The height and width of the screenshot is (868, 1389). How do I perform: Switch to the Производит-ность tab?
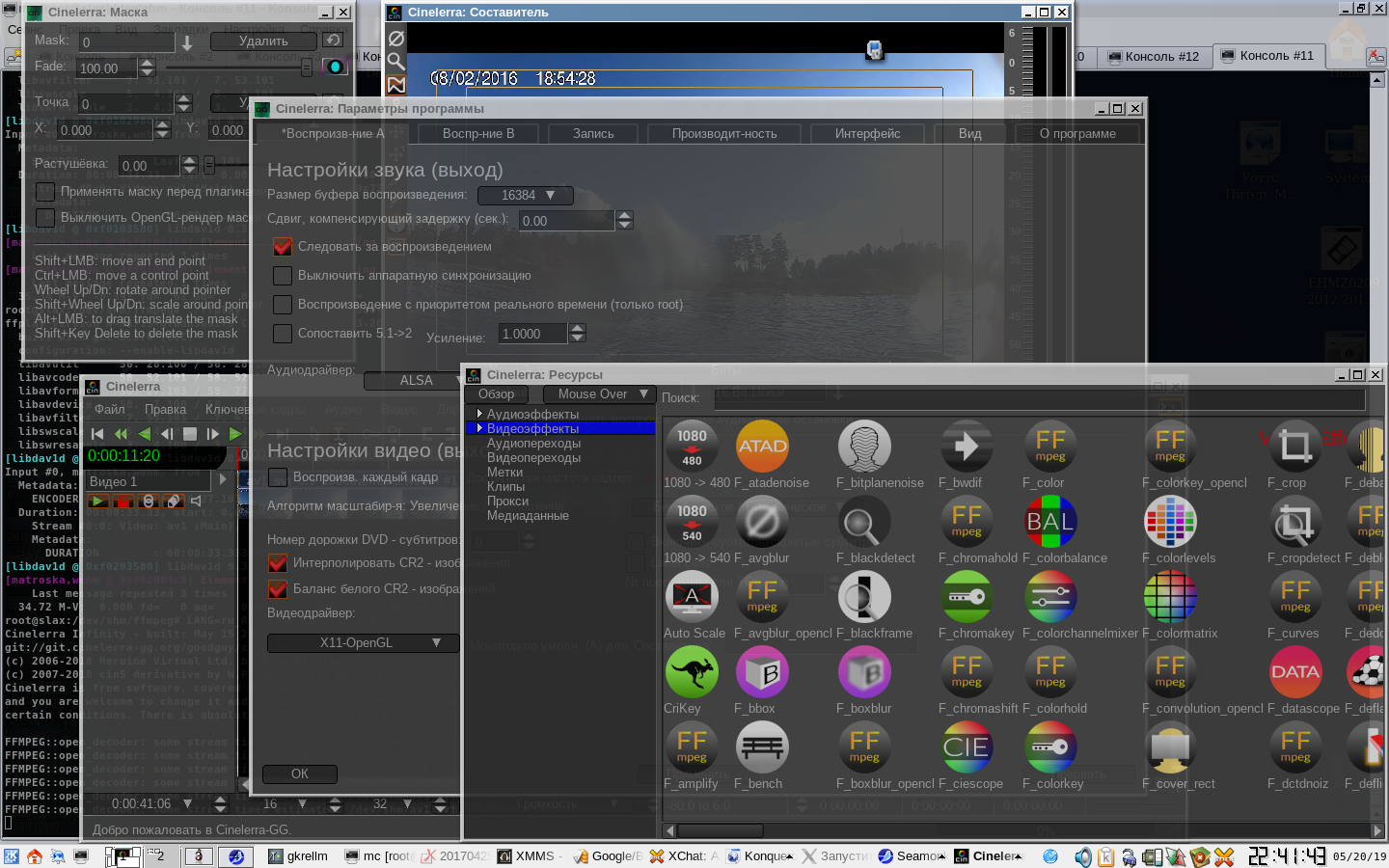click(724, 134)
